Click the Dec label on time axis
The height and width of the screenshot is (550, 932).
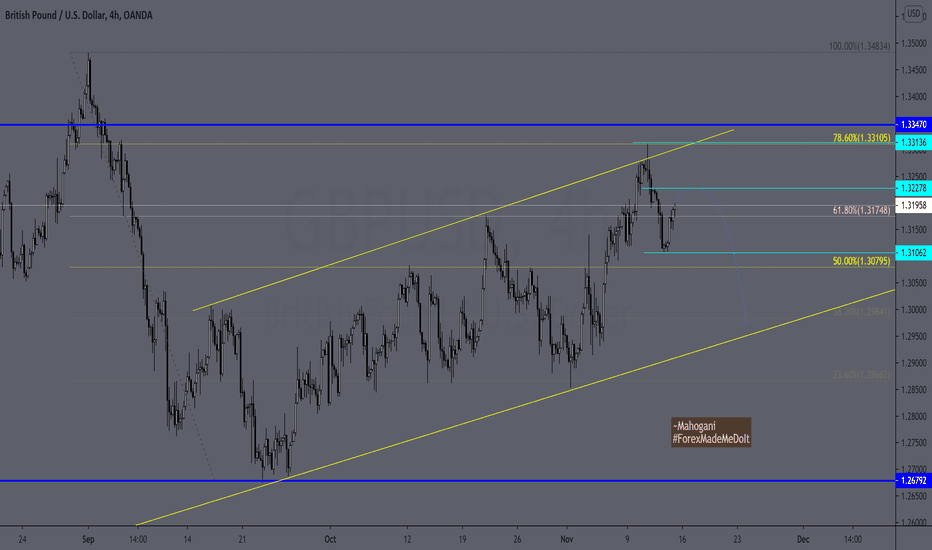(803, 539)
